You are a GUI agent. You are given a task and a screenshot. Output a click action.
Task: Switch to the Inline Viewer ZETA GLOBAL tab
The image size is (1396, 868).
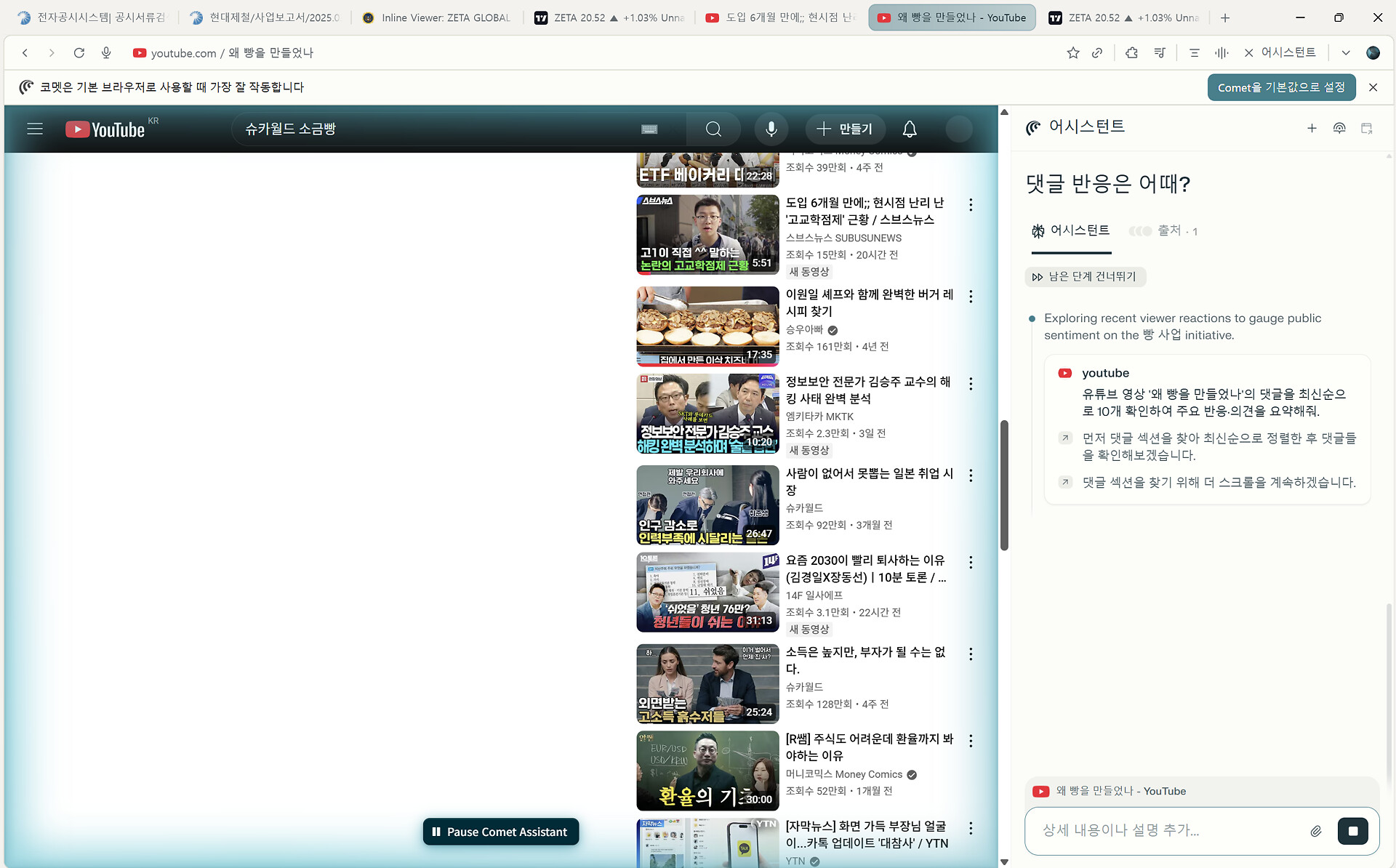tap(437, 17)
